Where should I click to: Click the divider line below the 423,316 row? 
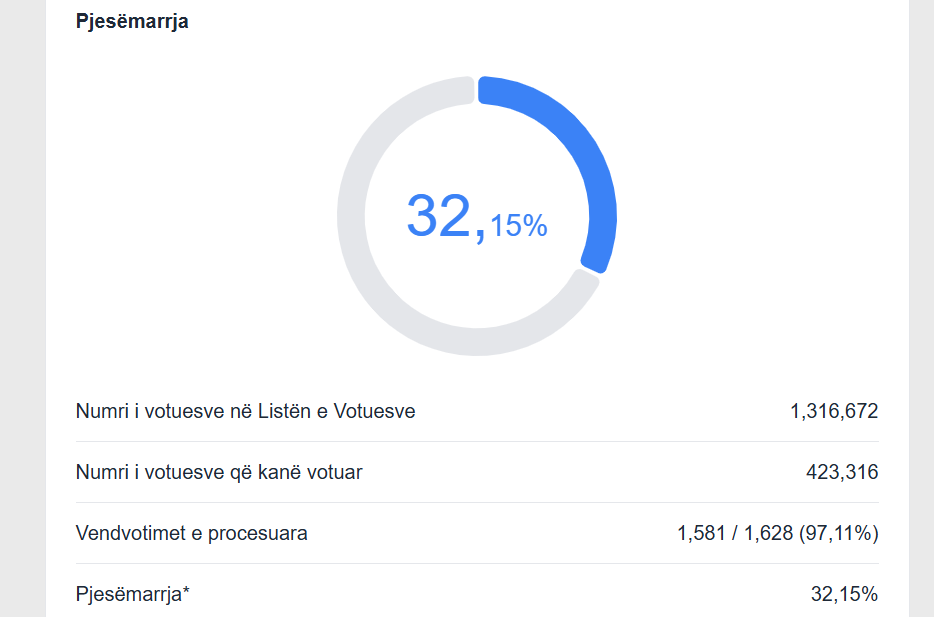pos(477,502)
